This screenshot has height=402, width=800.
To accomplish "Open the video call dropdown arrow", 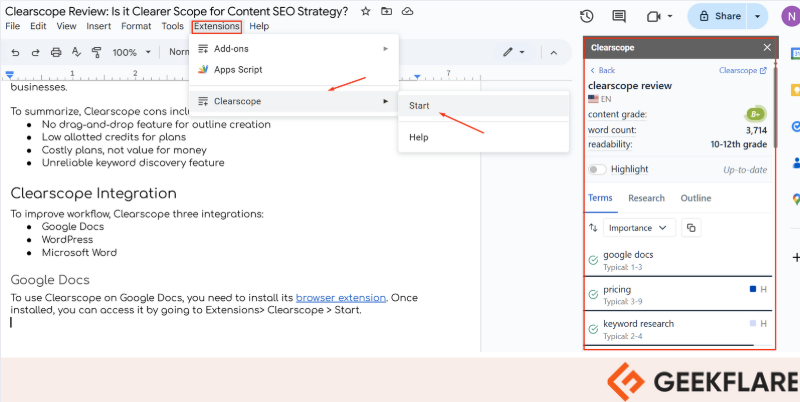I will coord(669,16).
